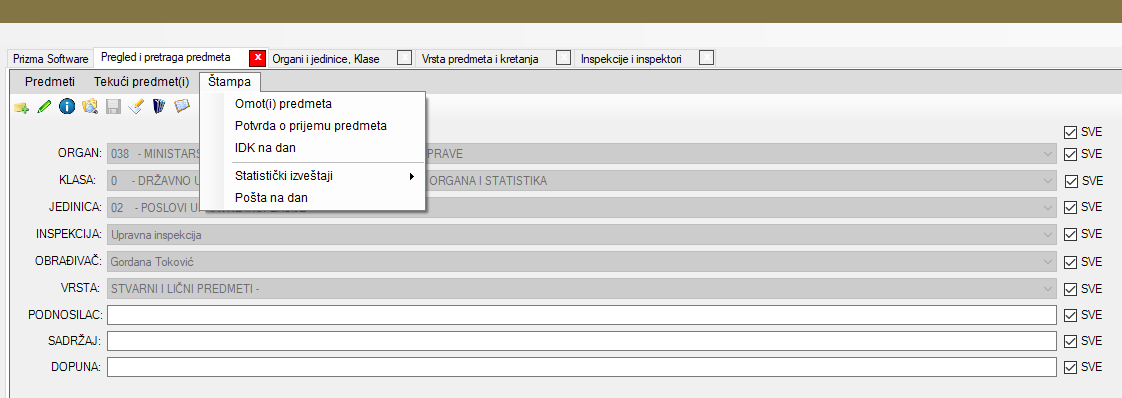Close the Vrsta predmeta i kretanja tab
The width and height of the screenshot is (1122, 398).
click(564, 58)
